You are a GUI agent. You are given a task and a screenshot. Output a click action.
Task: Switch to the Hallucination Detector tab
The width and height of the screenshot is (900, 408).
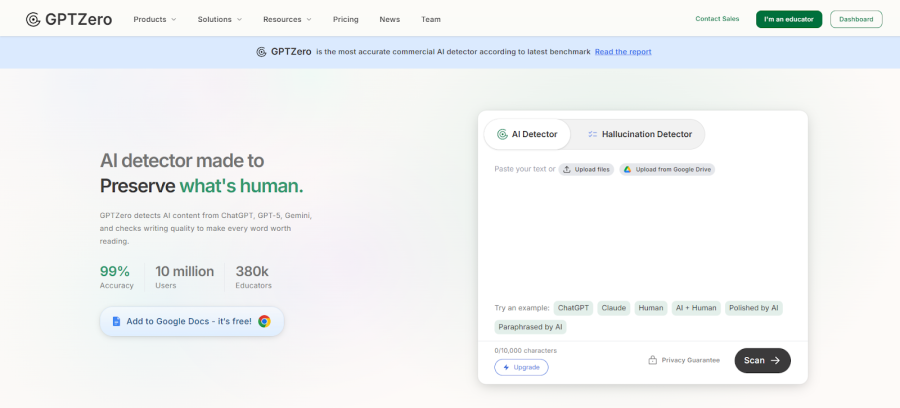point(639,134)
